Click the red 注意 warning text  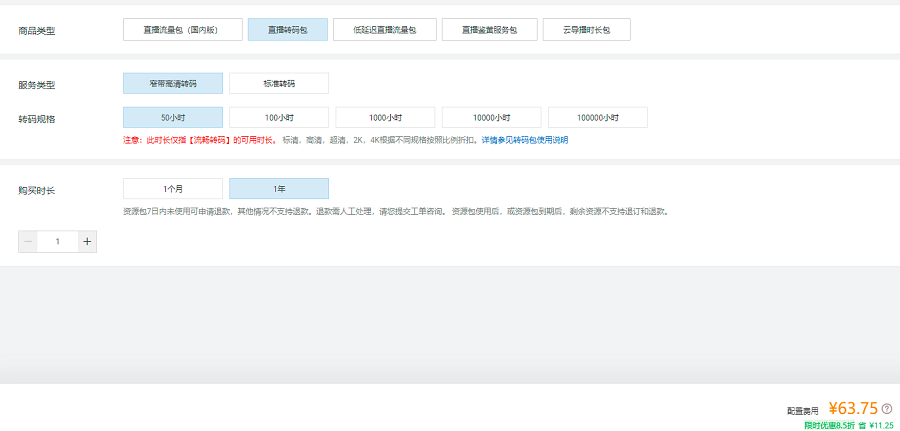[x=200, y=140]
